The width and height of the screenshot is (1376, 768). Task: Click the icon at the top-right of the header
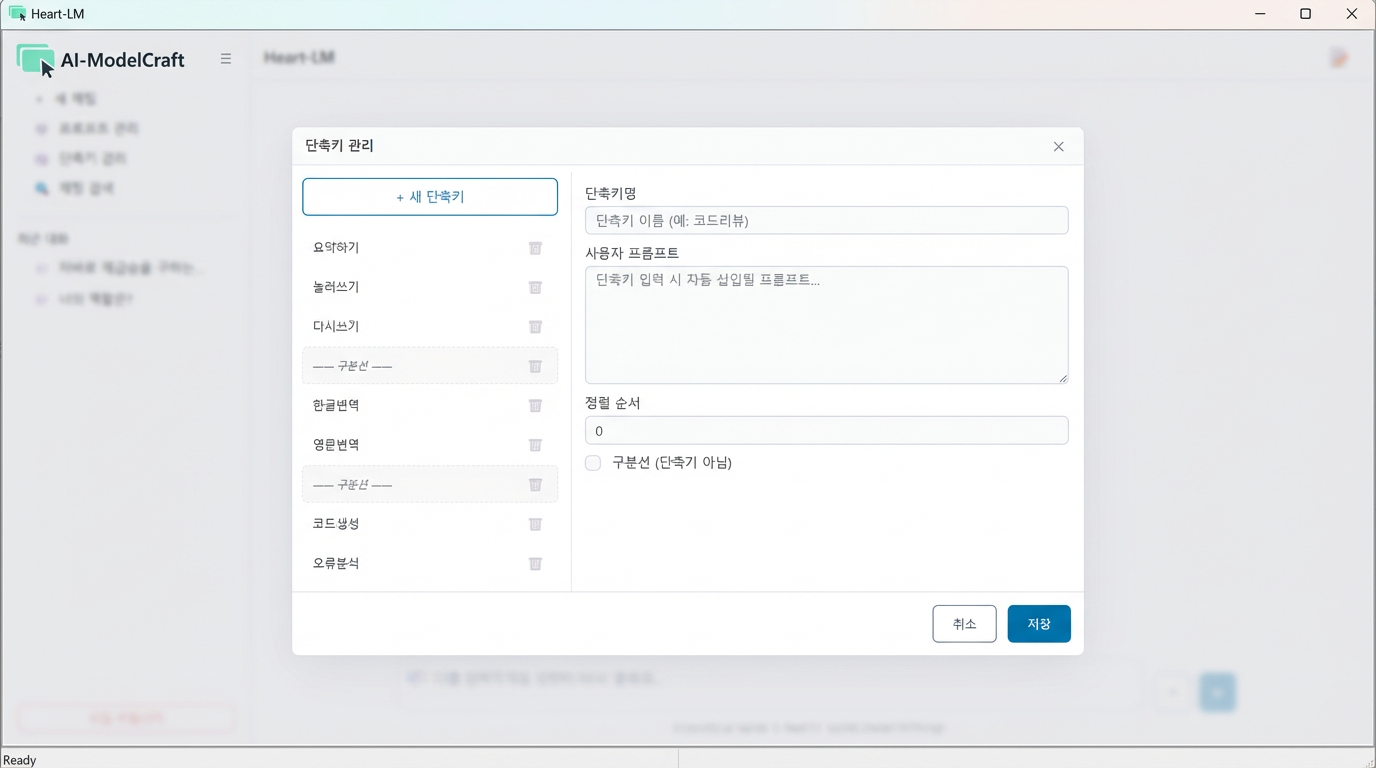point(1338,57)
